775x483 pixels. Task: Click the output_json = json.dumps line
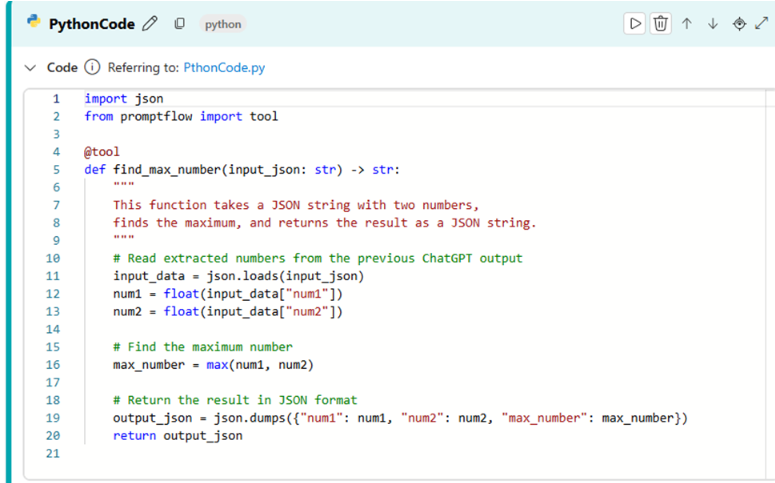tap(400, 418)
